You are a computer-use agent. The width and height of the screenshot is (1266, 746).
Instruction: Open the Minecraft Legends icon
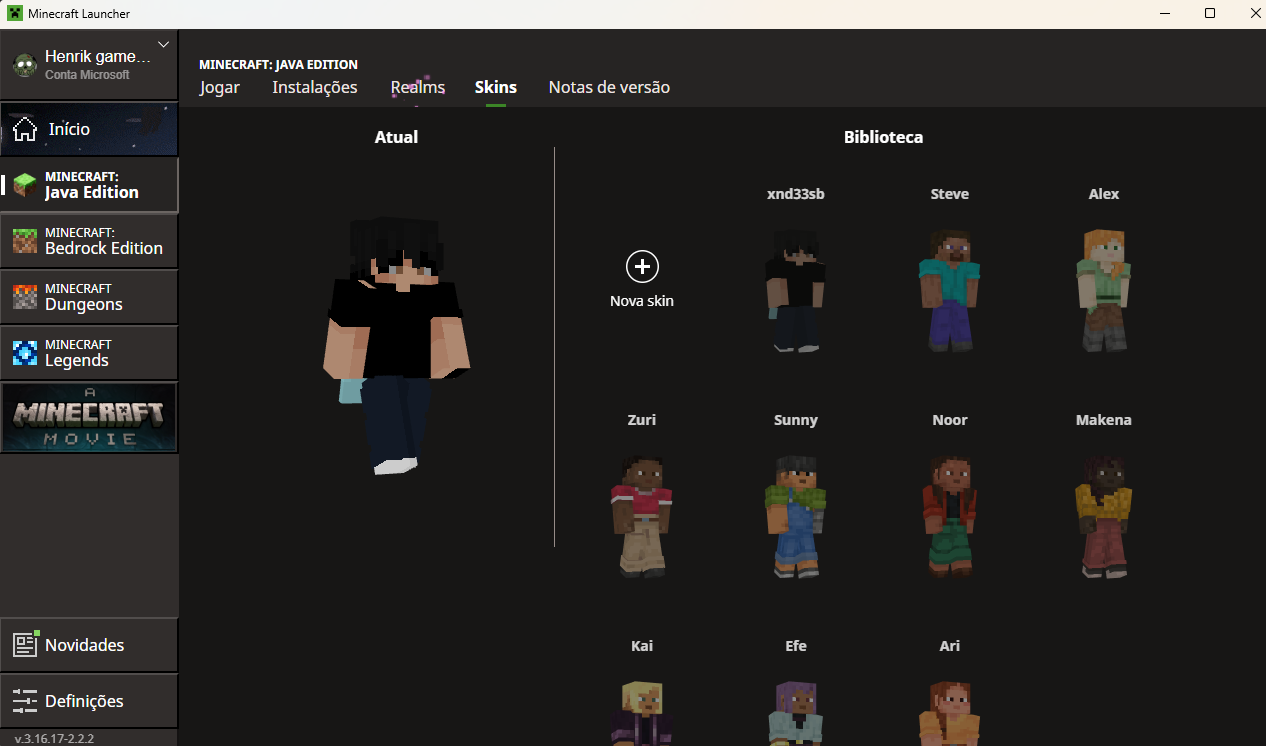click(25, 353)
